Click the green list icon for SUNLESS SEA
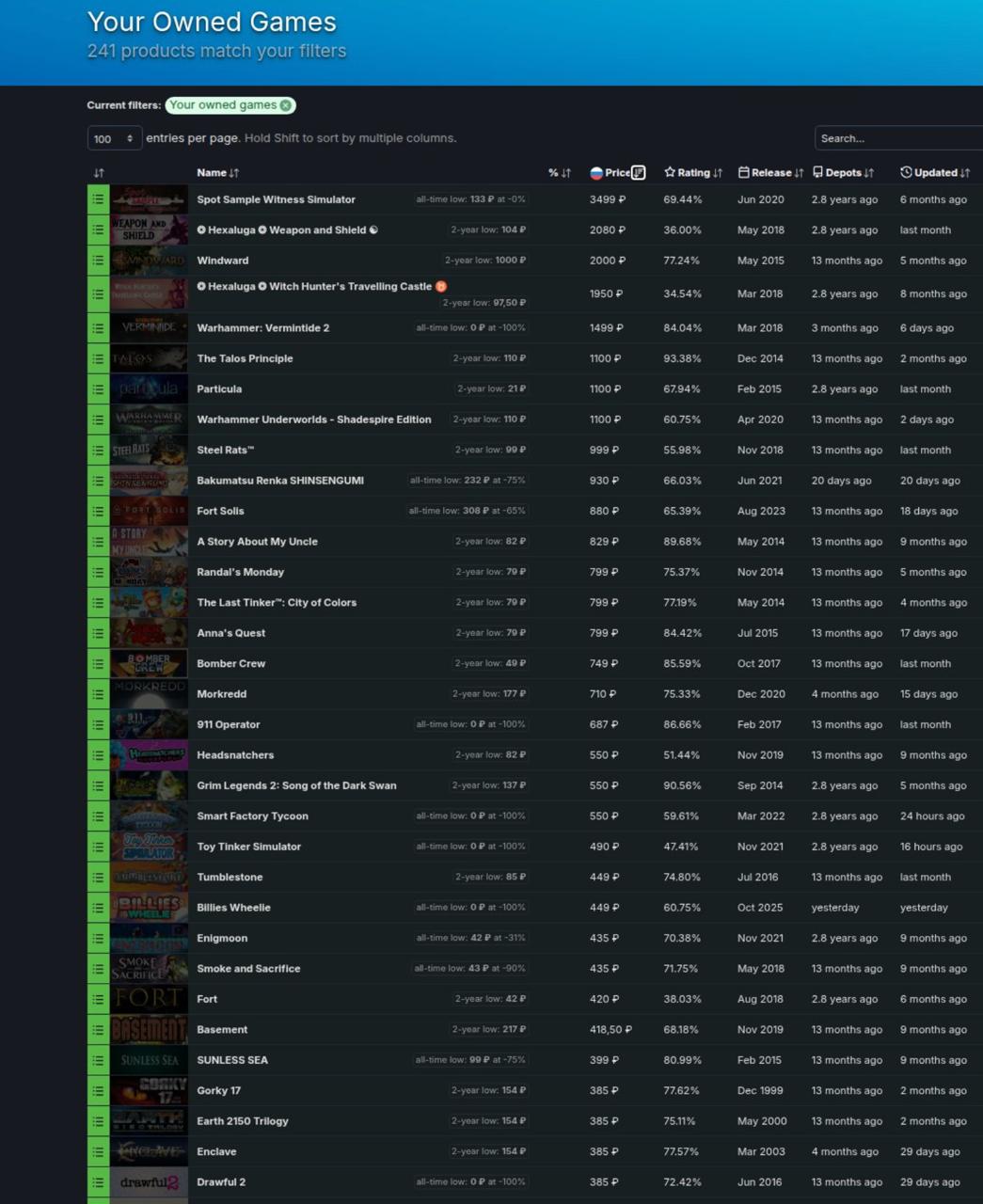 click(x=98, y=1060)
